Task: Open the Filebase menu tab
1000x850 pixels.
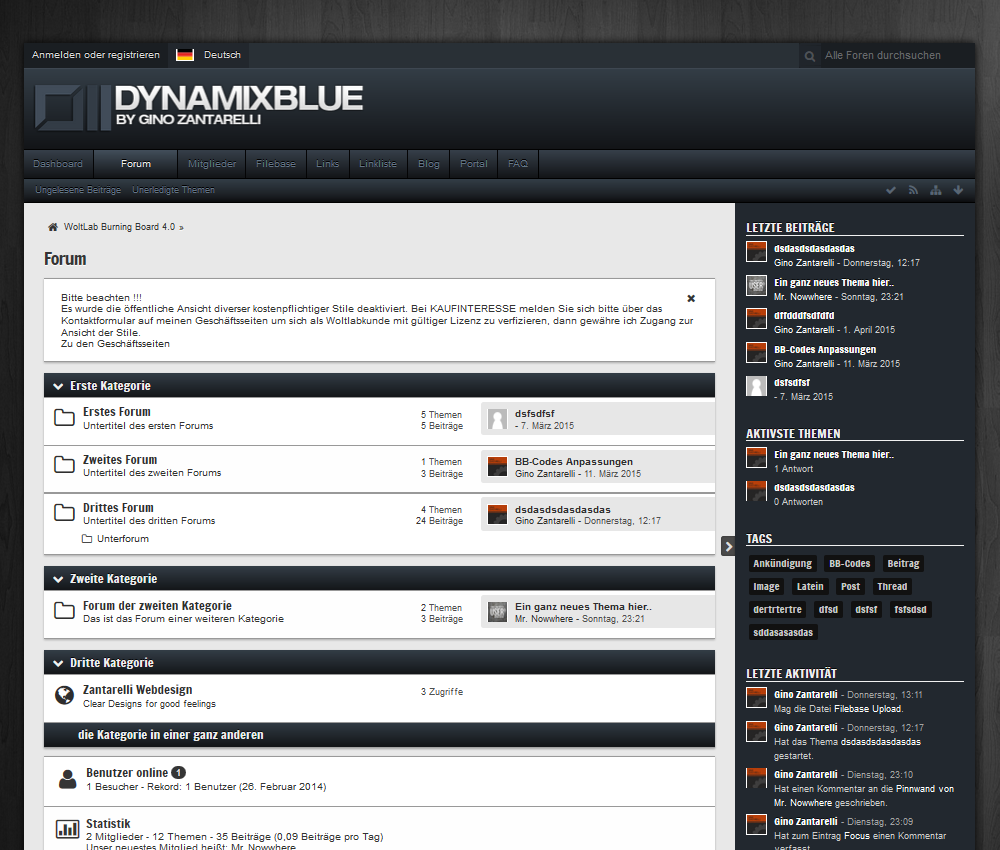Action: click(275, 164)
